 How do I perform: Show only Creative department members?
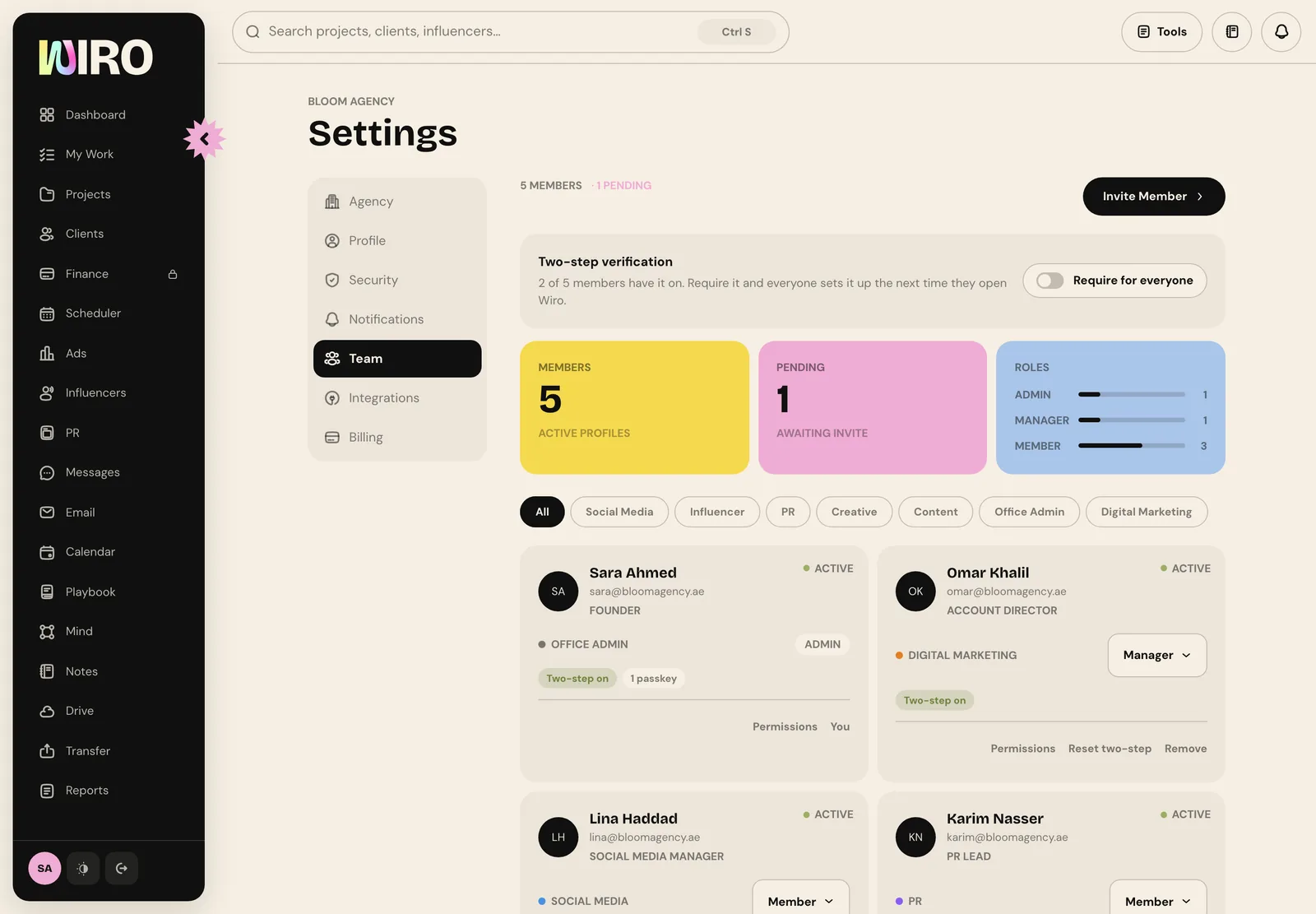(854, 512)
